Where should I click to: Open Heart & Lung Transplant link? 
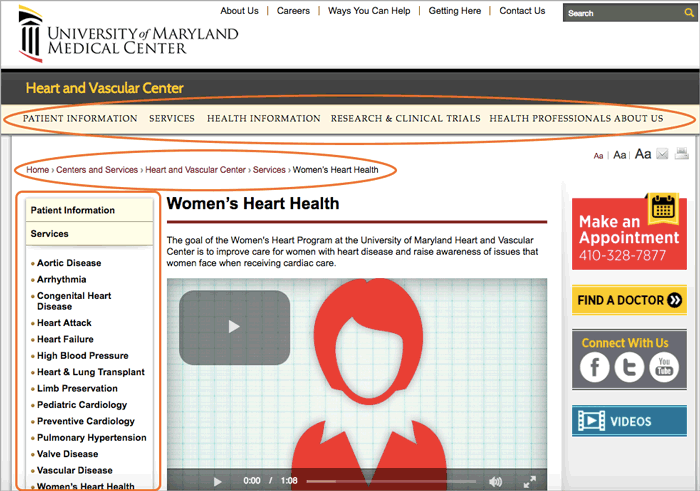[x=91, y=372]
